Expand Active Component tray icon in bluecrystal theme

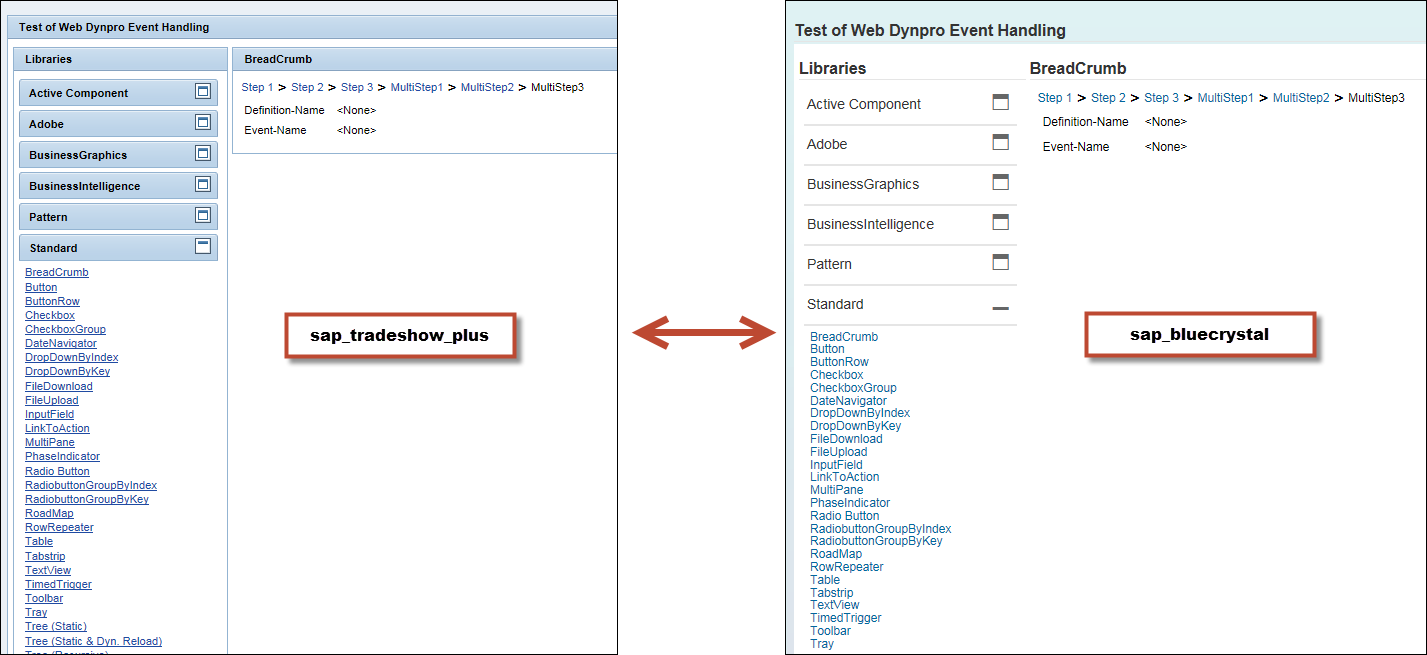coord(1000,102)
